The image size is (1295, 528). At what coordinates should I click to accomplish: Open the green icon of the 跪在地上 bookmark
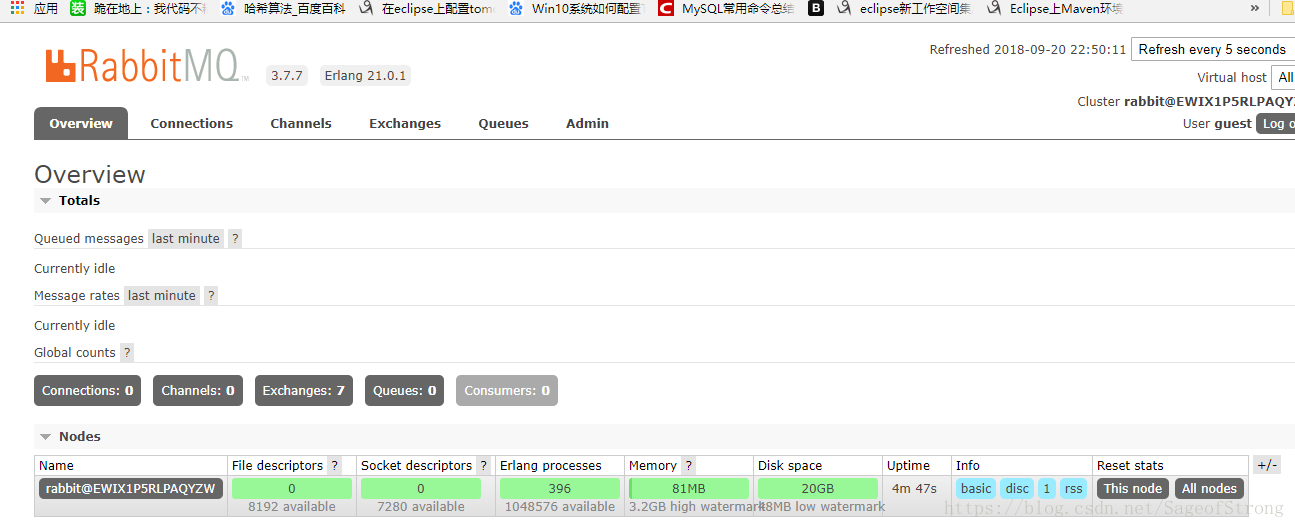click(78, 8)
